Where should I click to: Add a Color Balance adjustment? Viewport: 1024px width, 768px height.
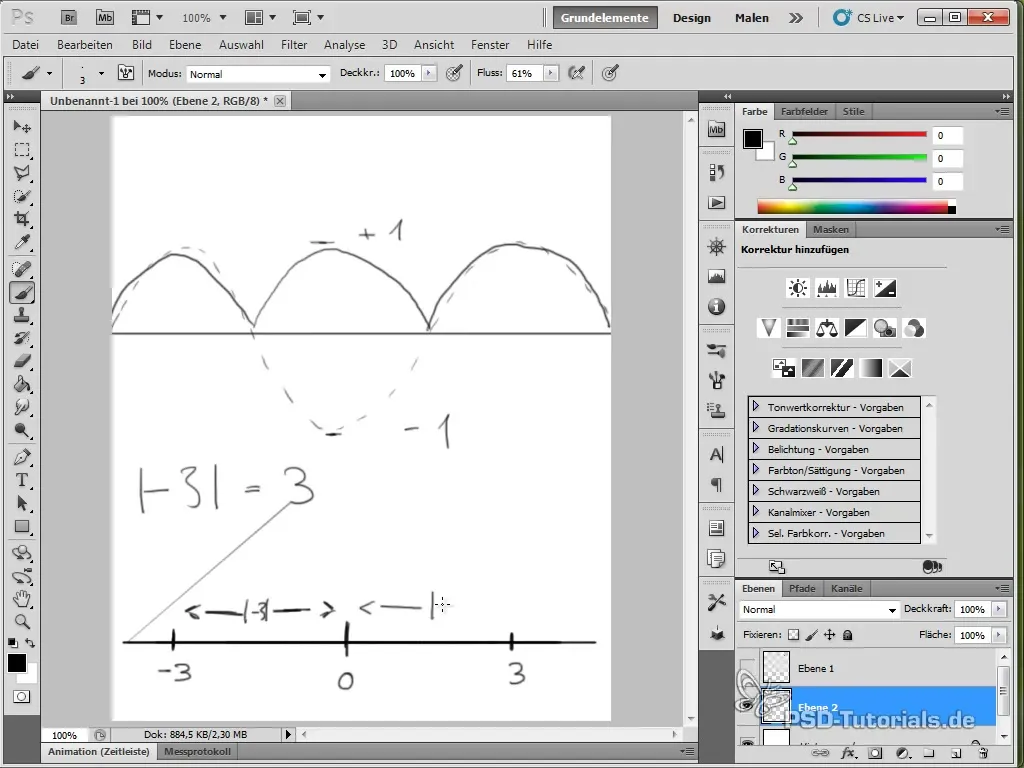tap(827, 328)
